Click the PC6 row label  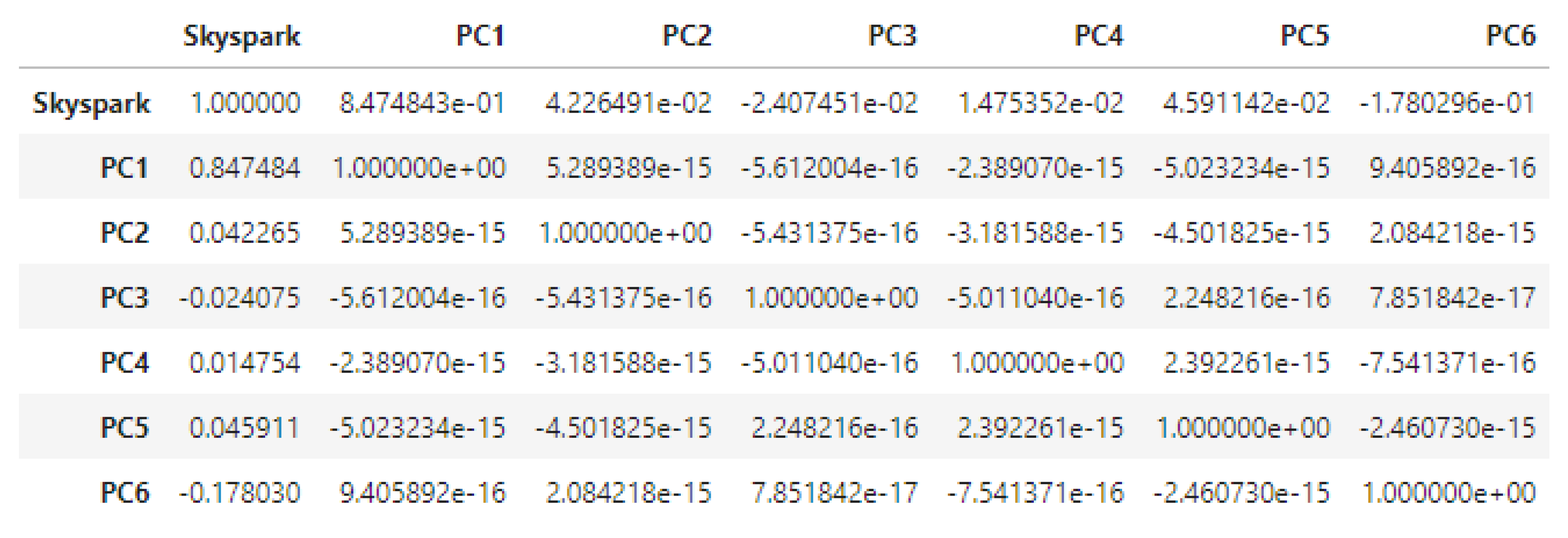(125, 492)
